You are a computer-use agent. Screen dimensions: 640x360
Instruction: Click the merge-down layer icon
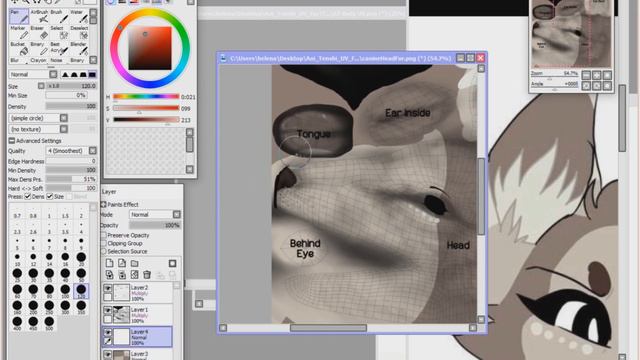click(x=122, y=275)
